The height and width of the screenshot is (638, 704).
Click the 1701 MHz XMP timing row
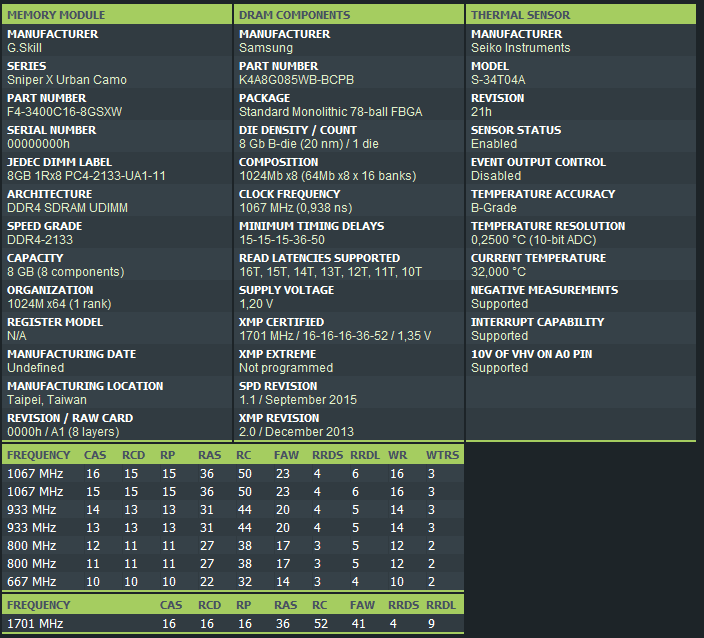233,623
